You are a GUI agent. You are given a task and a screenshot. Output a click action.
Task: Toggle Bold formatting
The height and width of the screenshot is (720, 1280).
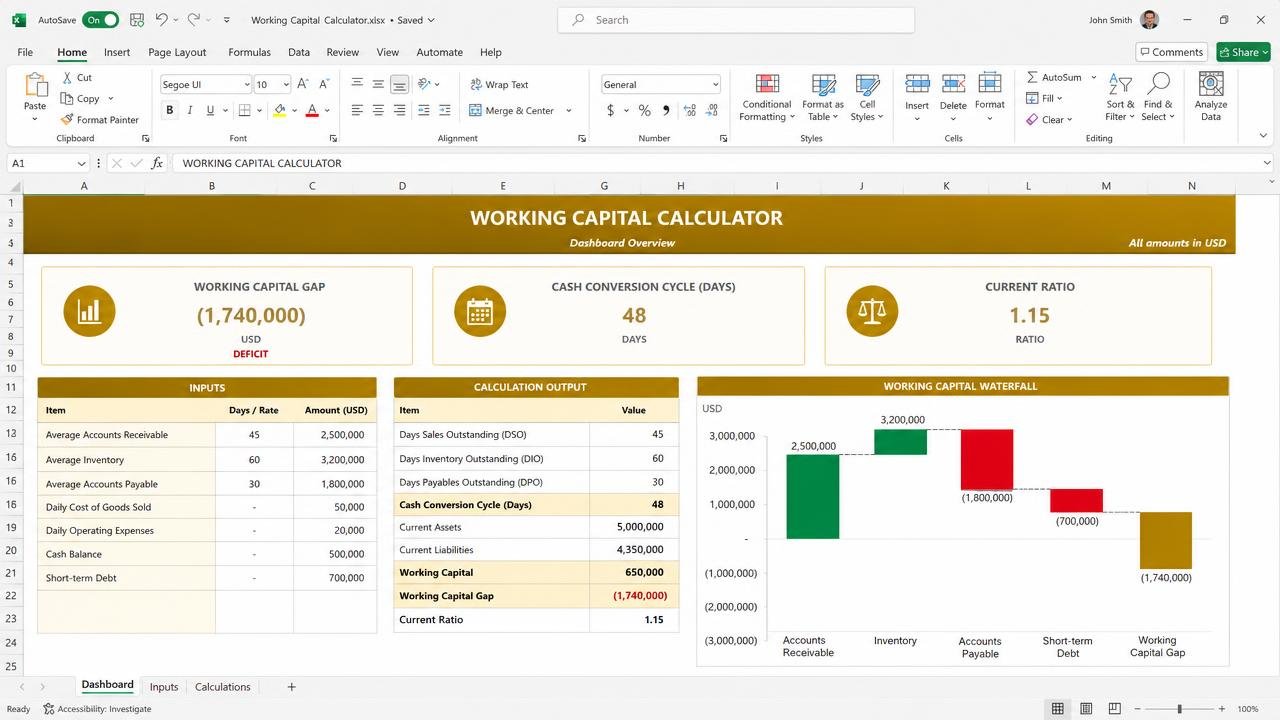point(169,111)
